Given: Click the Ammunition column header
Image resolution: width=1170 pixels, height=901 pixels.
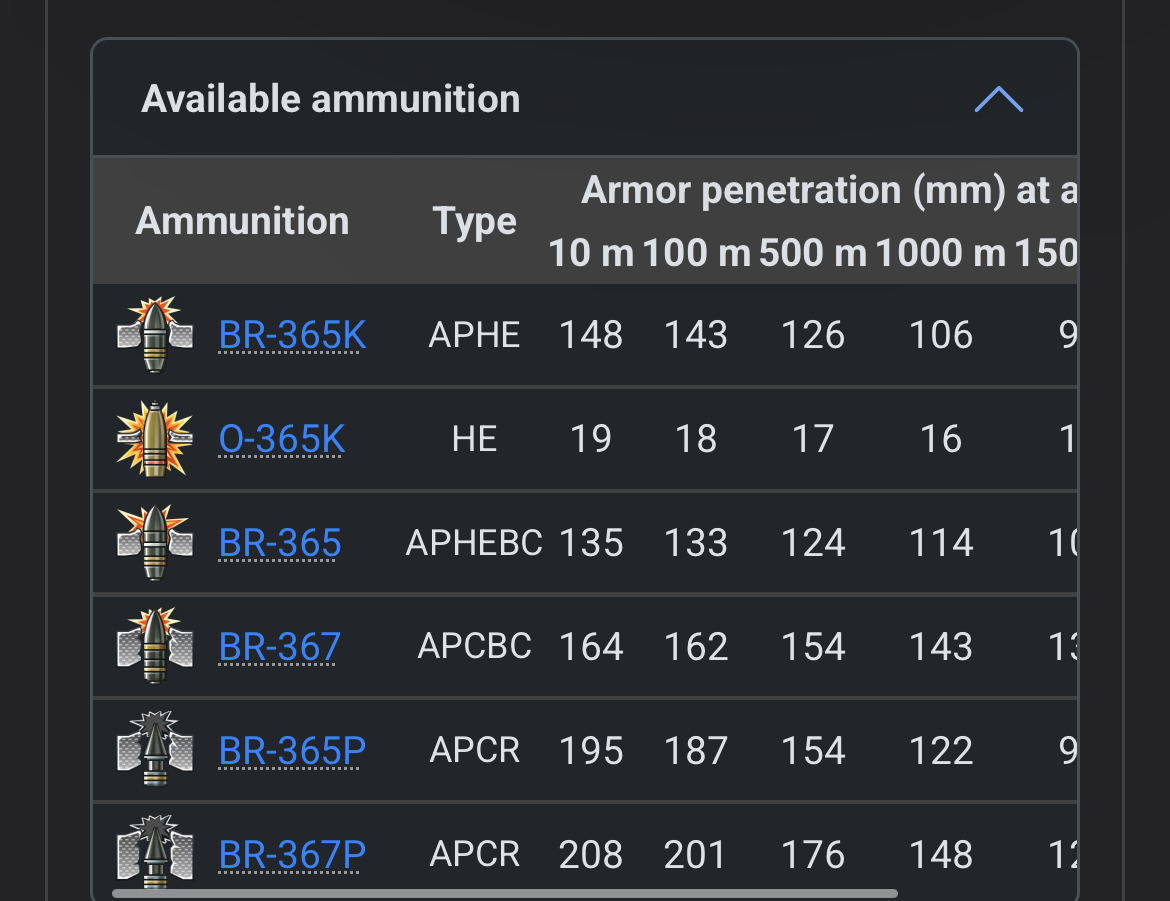Looking at the screenshot, I should coord(242,221).
